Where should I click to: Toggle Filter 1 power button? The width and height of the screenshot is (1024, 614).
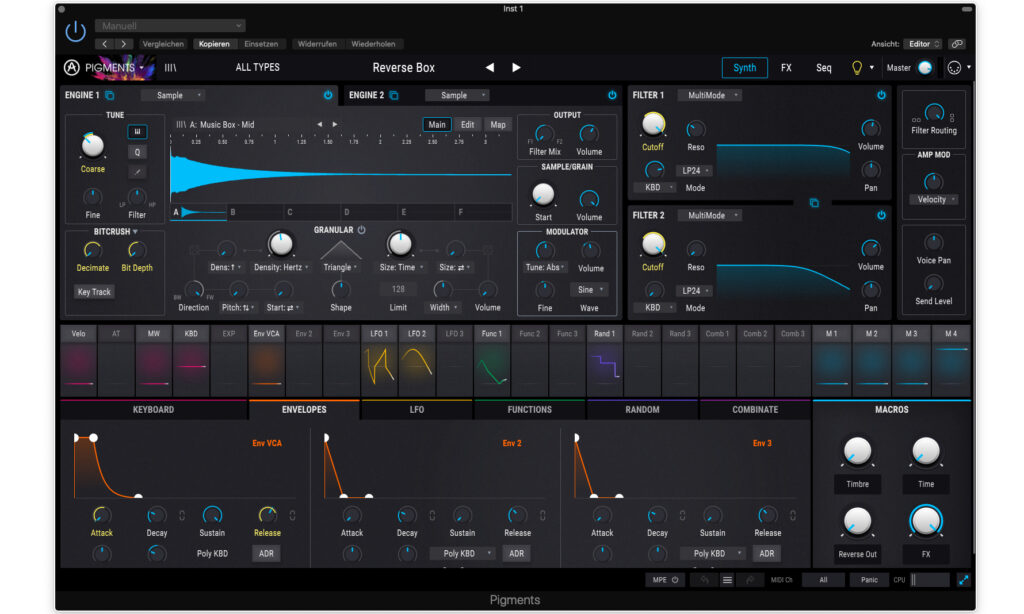881,95
